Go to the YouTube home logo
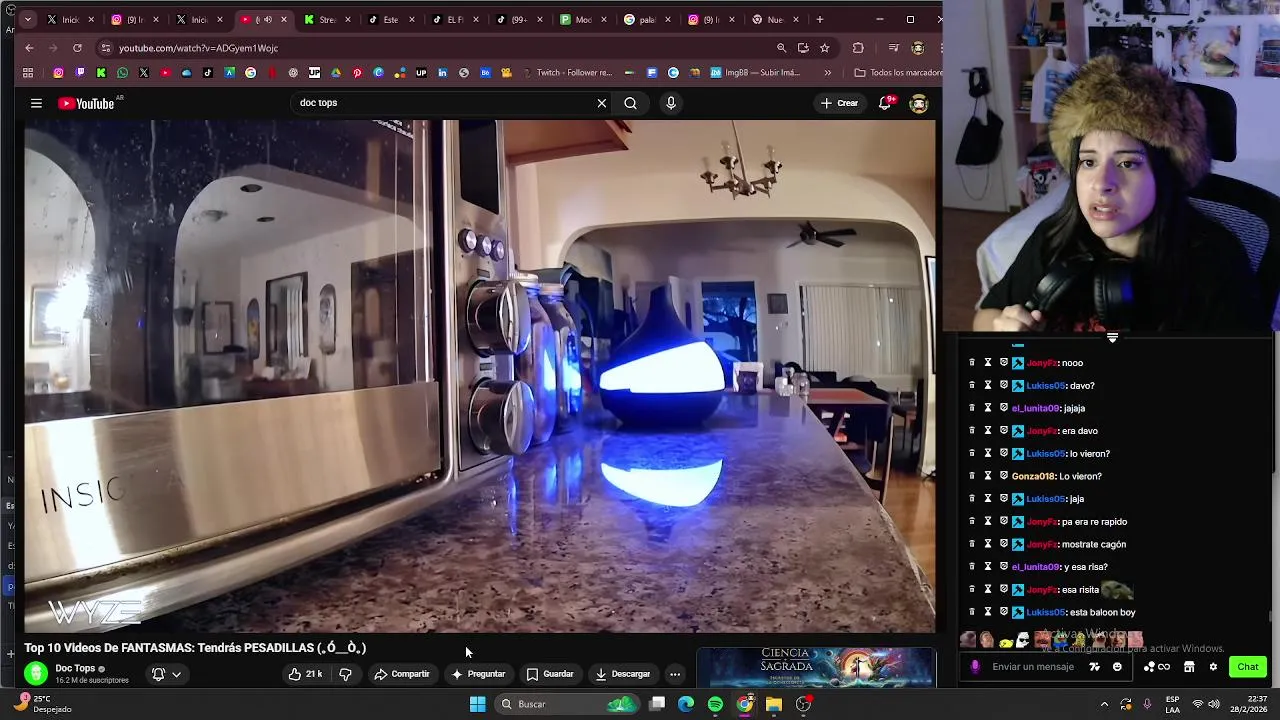 pos(88,103)
